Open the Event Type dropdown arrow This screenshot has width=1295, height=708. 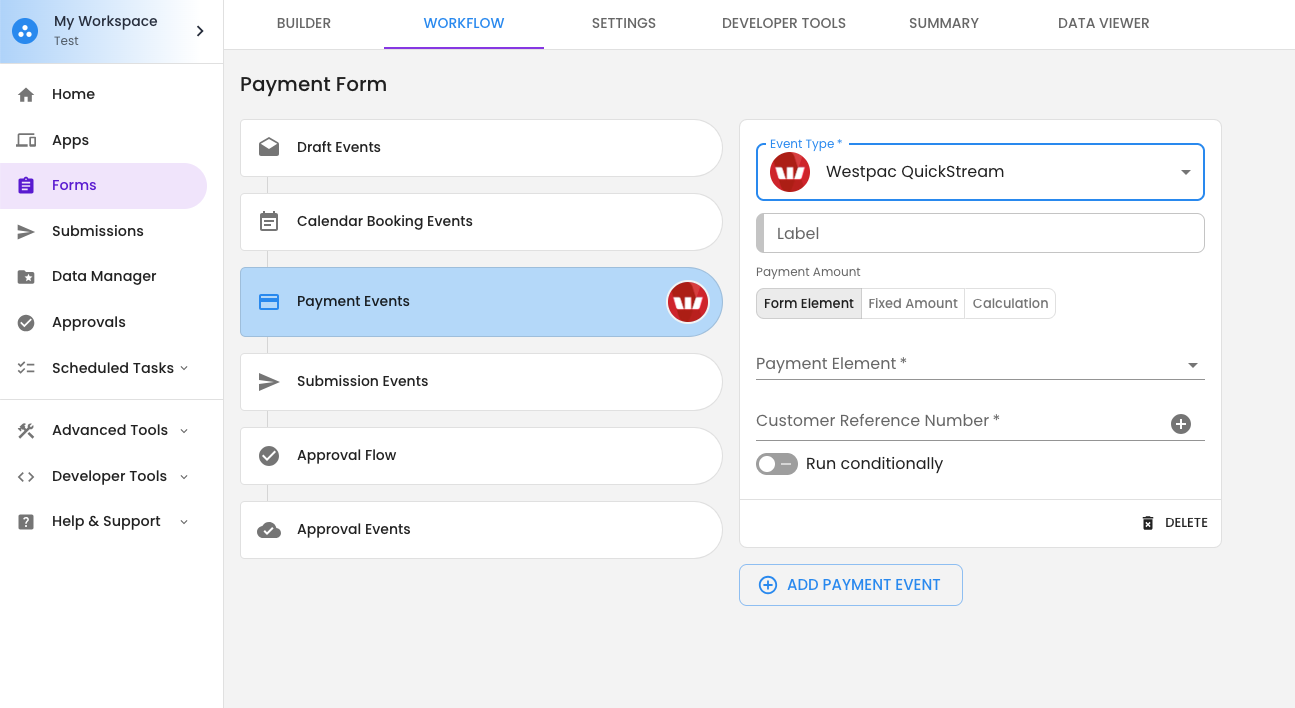pos(1186,172)
